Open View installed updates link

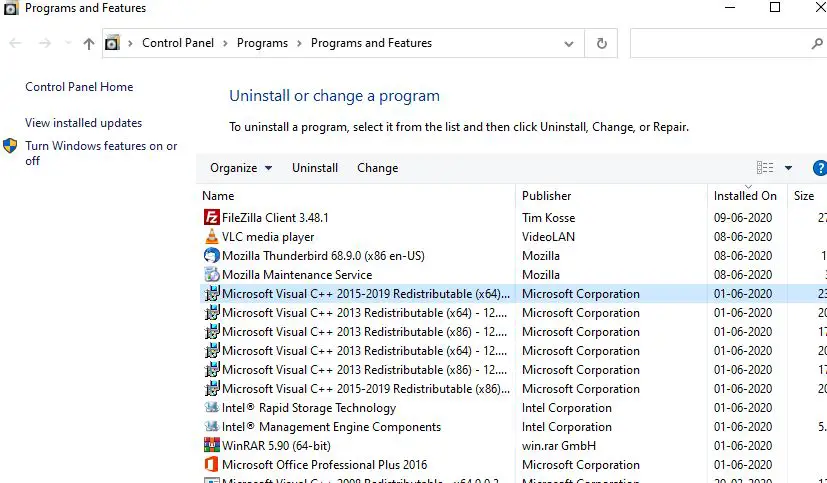click(x=83, y=122)
